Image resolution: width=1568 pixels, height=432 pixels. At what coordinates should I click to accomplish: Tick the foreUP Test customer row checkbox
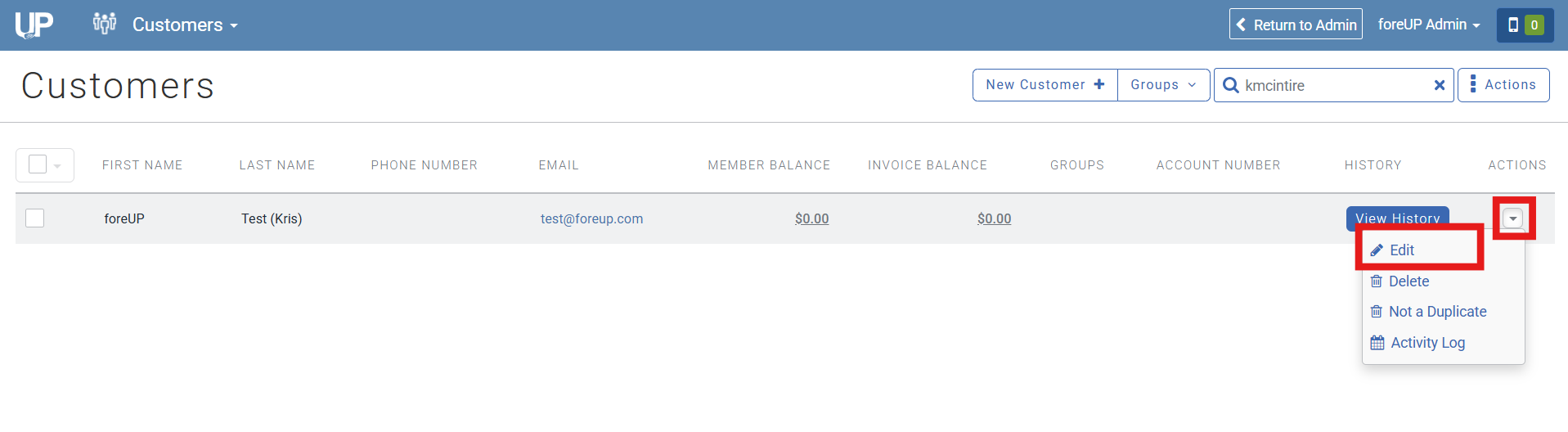35,218
